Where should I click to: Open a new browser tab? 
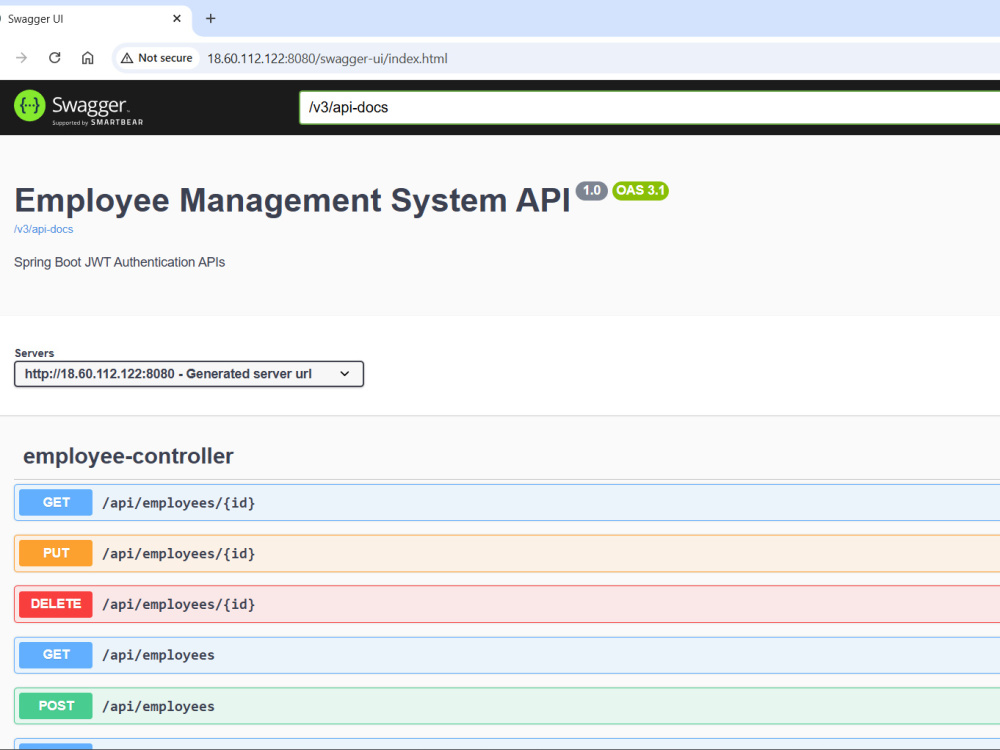(210, 18)
